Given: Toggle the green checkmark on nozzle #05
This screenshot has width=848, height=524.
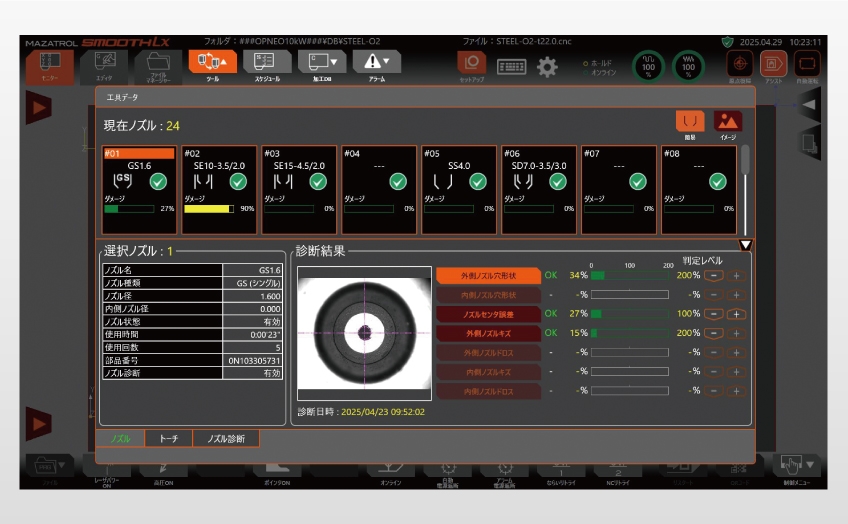Looking at the screenshot, I should point(478,181).
